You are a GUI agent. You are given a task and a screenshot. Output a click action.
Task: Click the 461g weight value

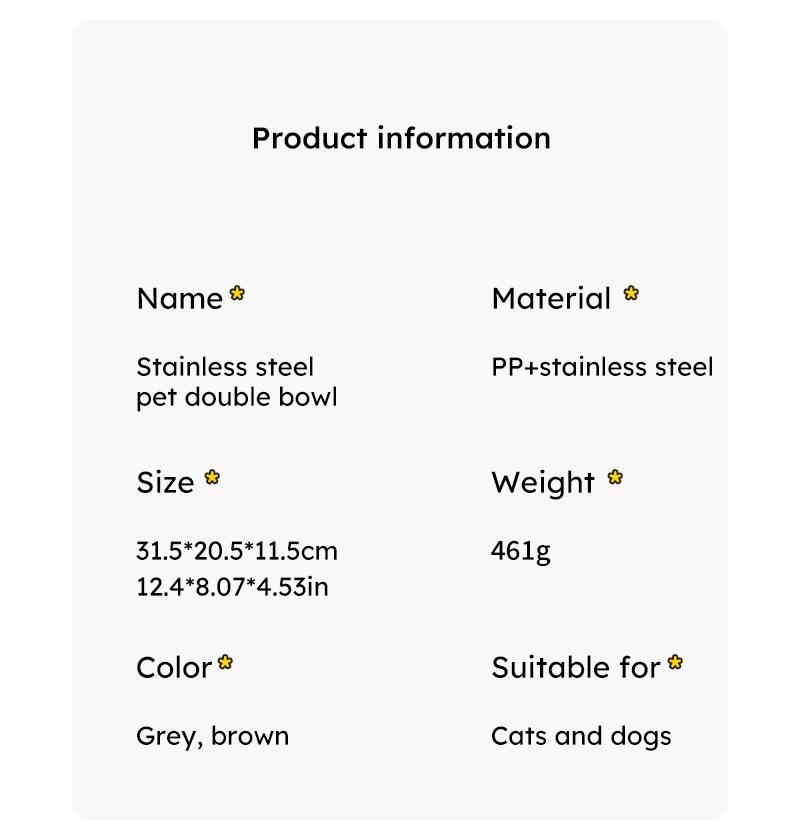pyautogui.click(x=520, y=551)
